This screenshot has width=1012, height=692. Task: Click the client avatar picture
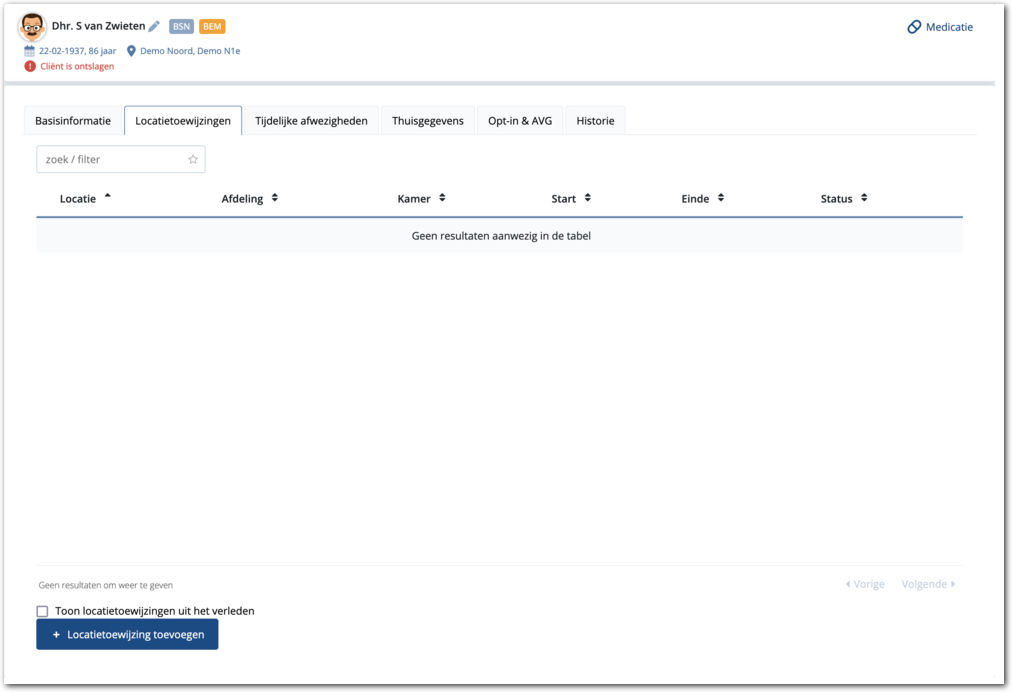(32, 27)
